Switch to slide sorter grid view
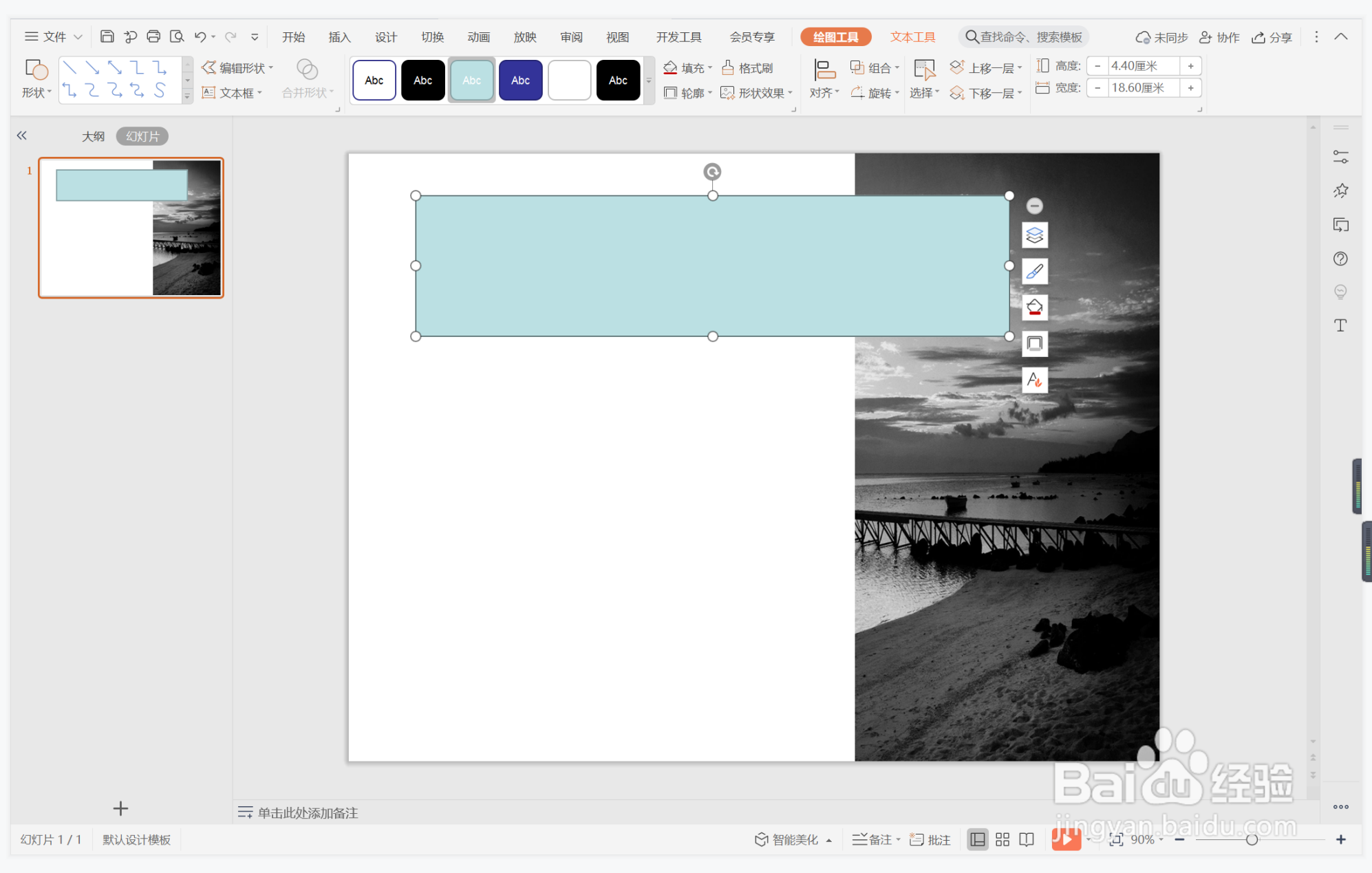Viewport: 1372px width, 873px height. [x=1002, y=839]
